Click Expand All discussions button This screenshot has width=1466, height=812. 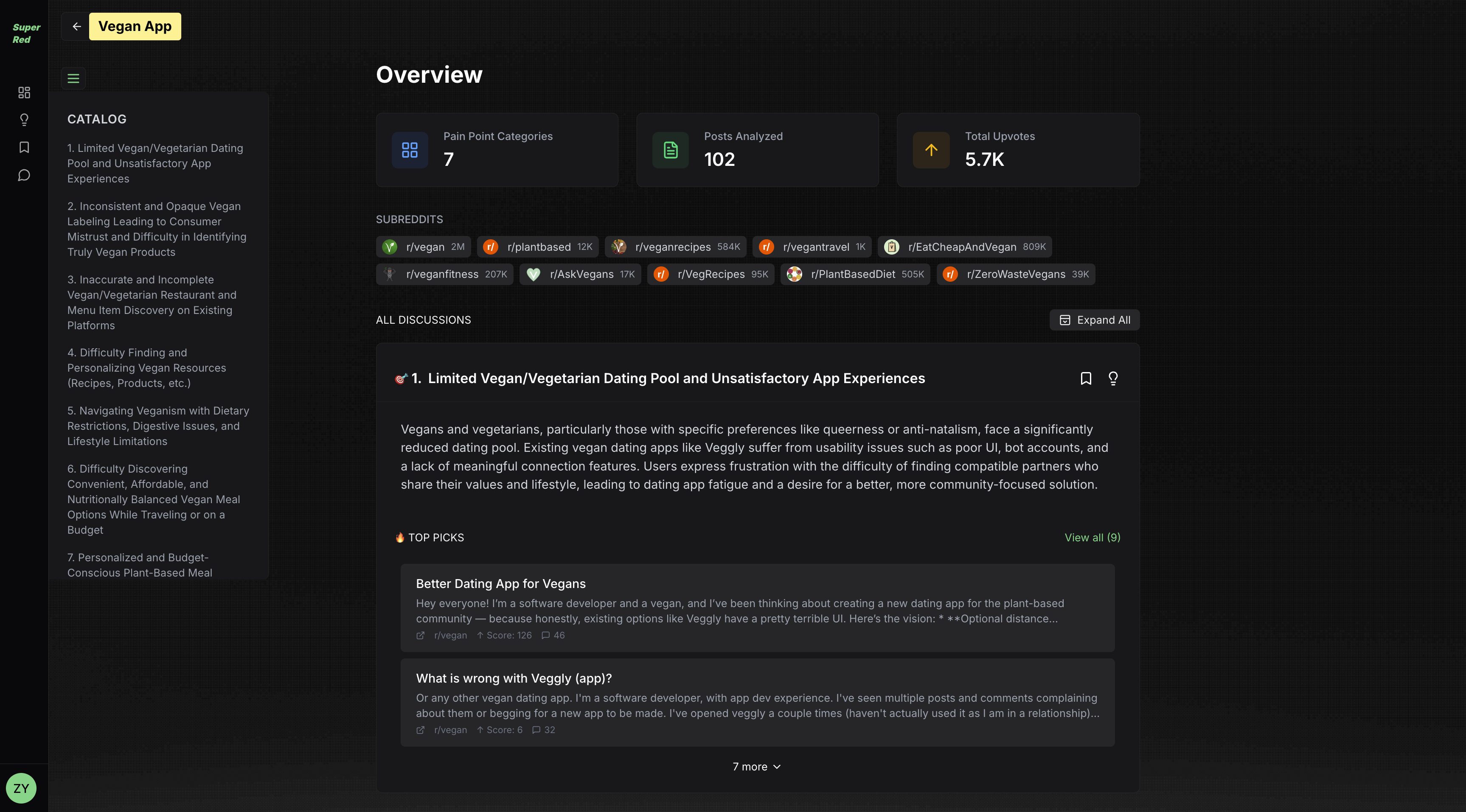(x=1094, y=320)
